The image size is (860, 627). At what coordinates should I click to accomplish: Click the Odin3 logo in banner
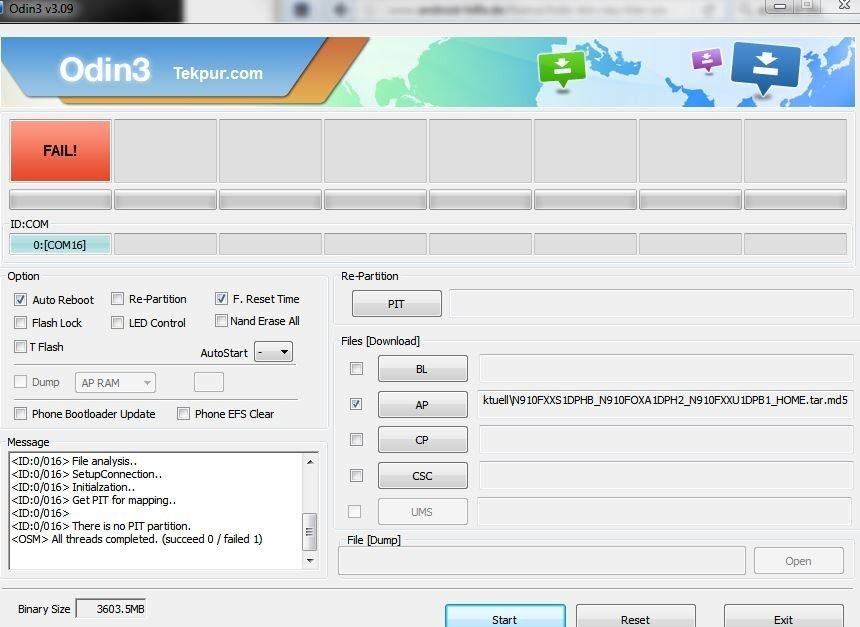104,70
